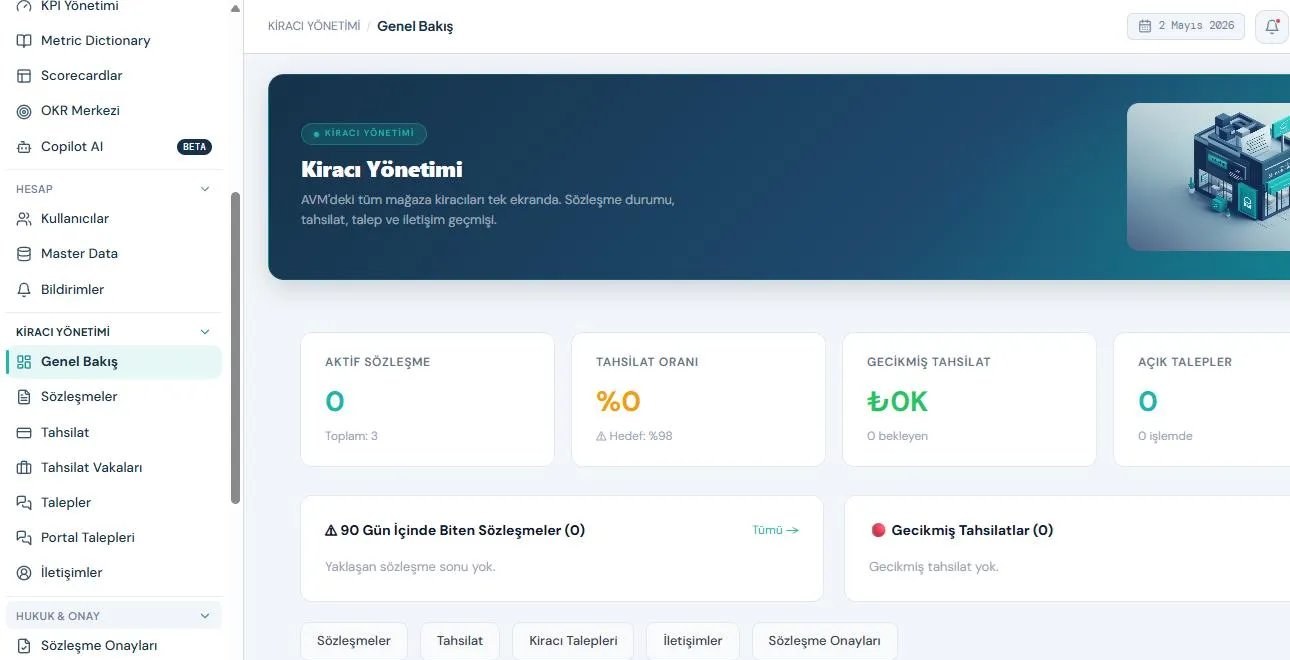1290x660 pixels.
Task: Click the mall building illustration thumbnail
Action: (1208, 177)
